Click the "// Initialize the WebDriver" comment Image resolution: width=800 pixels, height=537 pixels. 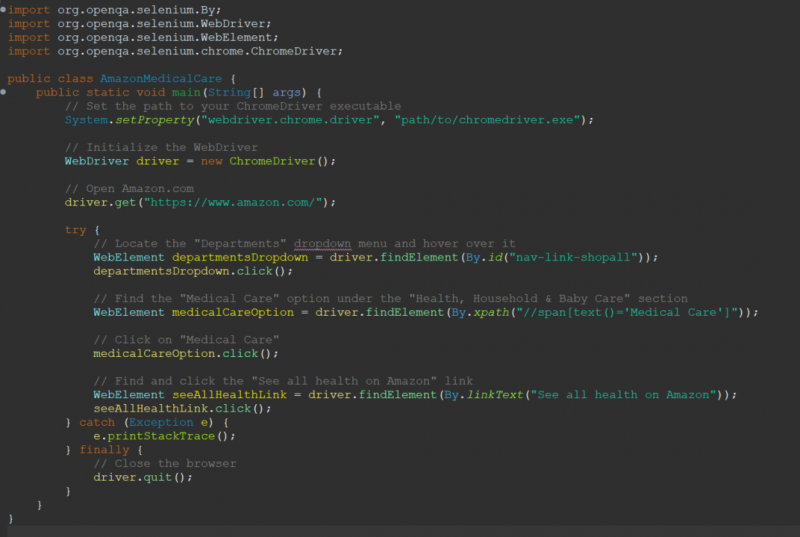161,147
